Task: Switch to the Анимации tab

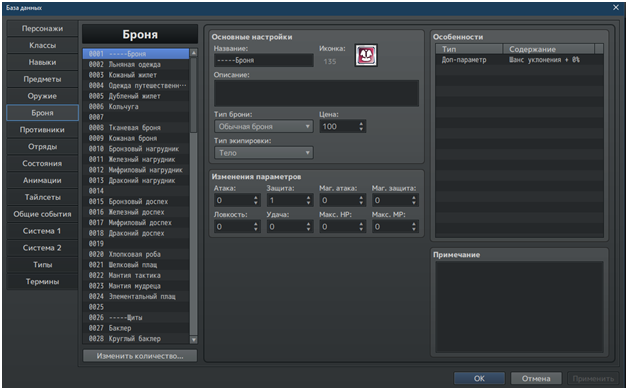Action: pos(42,180)
